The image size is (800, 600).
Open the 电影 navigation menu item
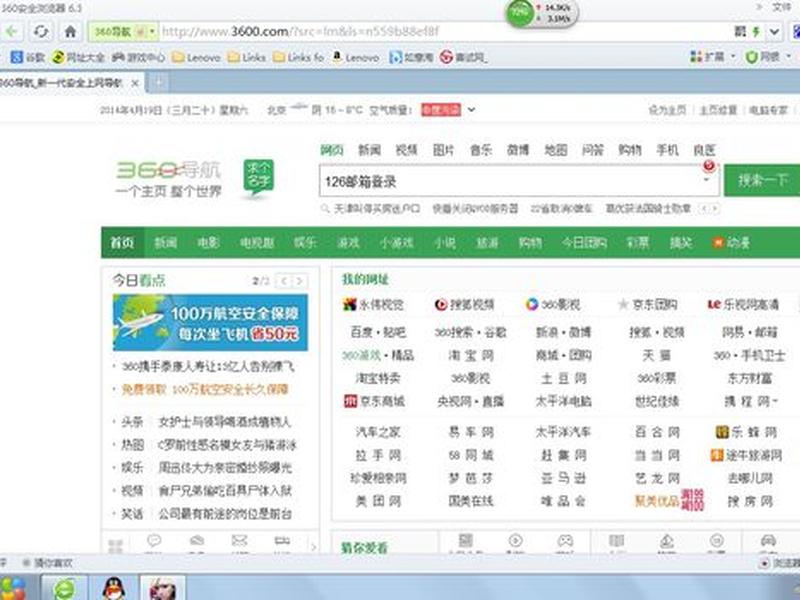pyautogui.click(x=208, y=242)
